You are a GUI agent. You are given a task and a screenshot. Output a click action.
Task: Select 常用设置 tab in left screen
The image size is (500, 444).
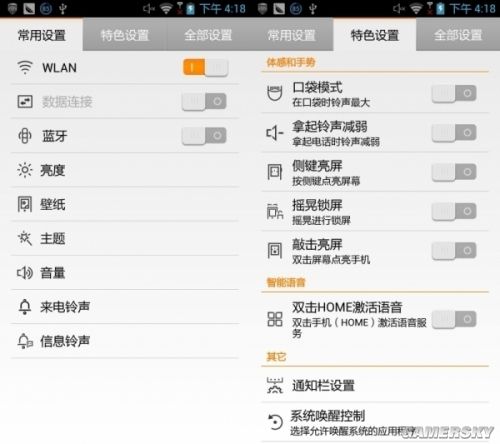tap(41, 35)
